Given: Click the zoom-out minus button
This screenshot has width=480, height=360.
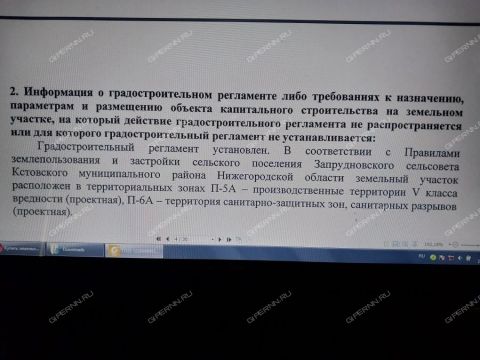Looking at the screenshot, I should tap(455, 244).
